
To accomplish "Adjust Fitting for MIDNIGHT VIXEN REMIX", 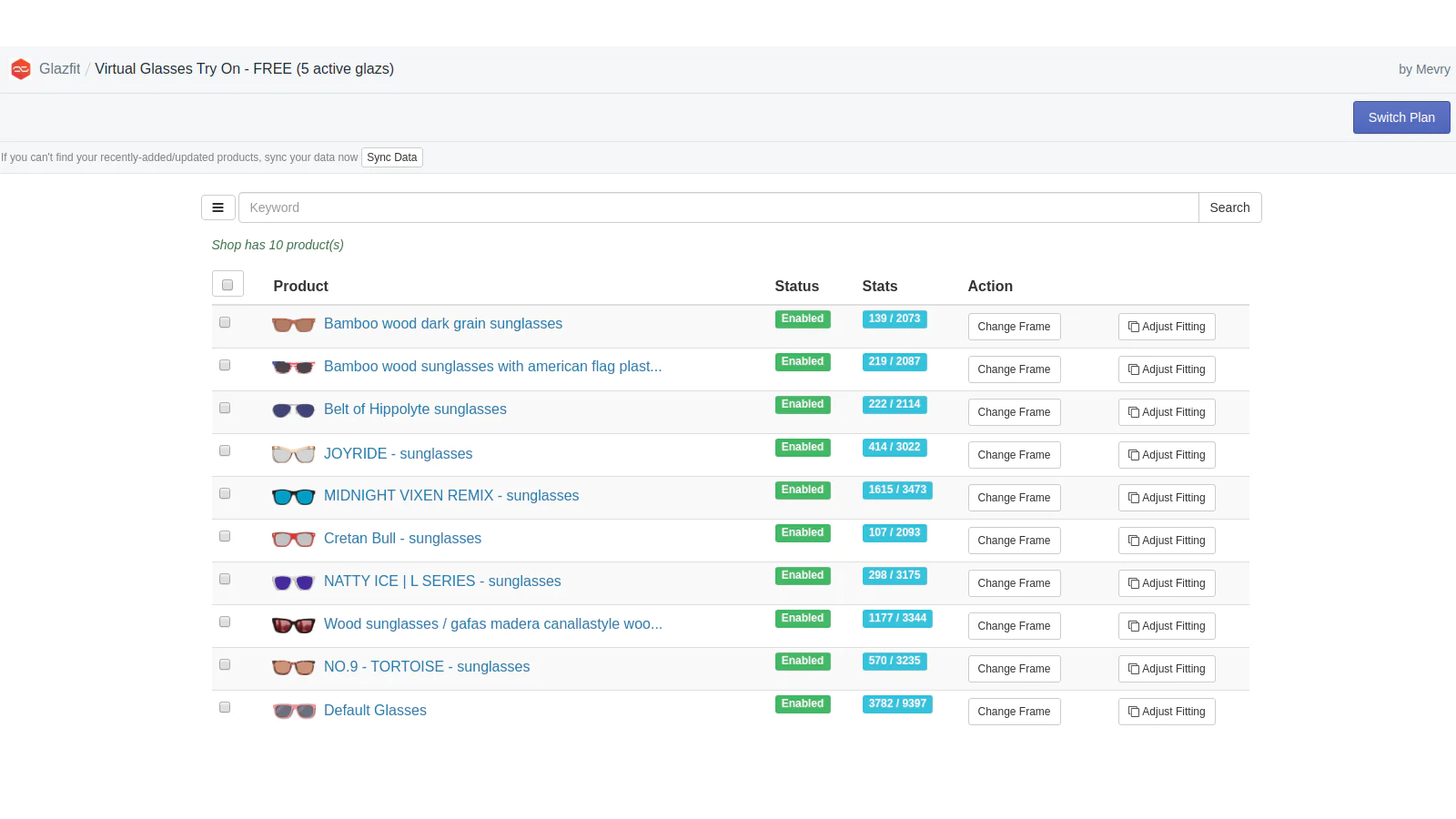I will (1167, 498).
